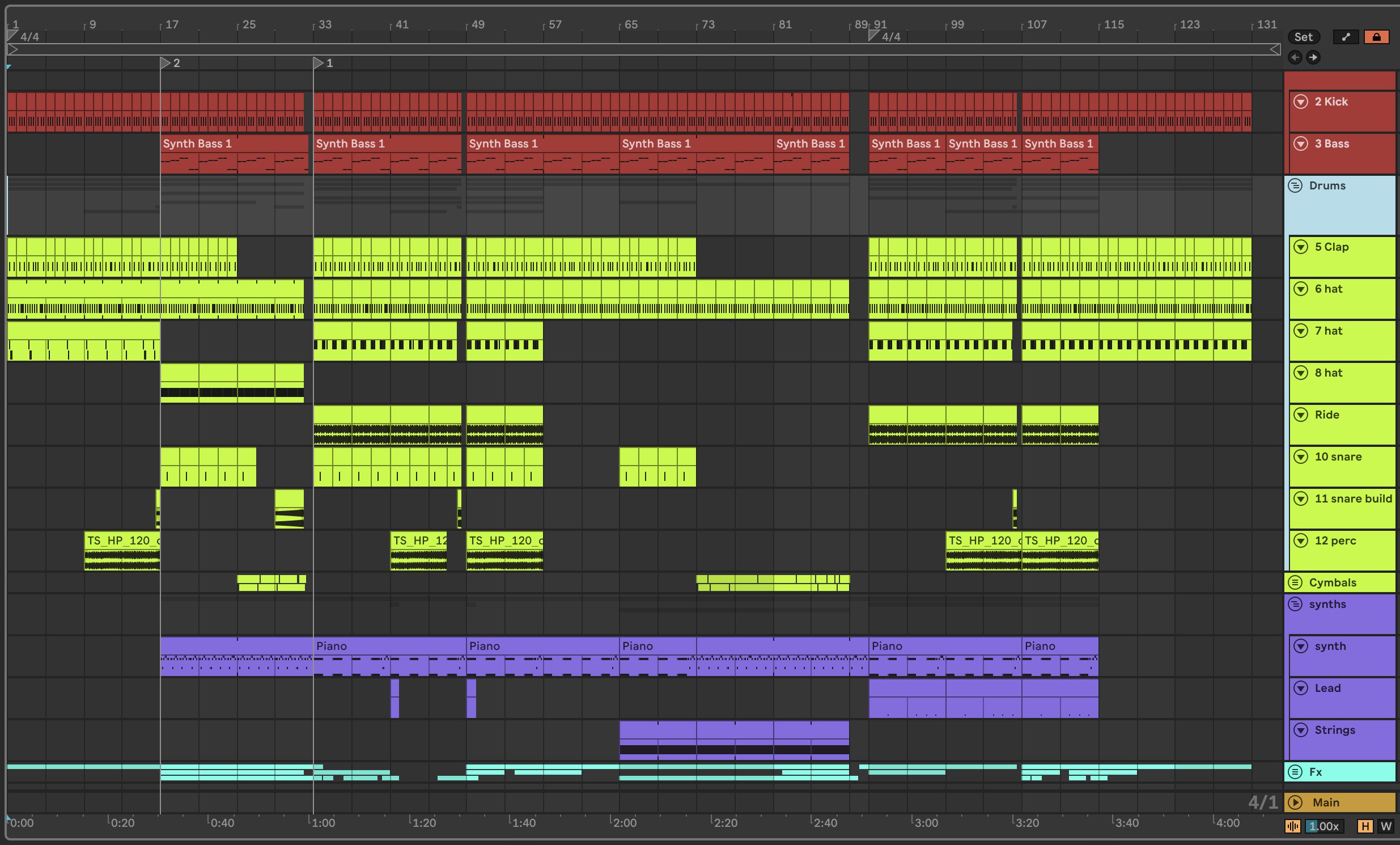Click the waveform icon beside 1.00x
Image resolution: width=1400 pixels, height=845 pixels.
[1293, 826]
